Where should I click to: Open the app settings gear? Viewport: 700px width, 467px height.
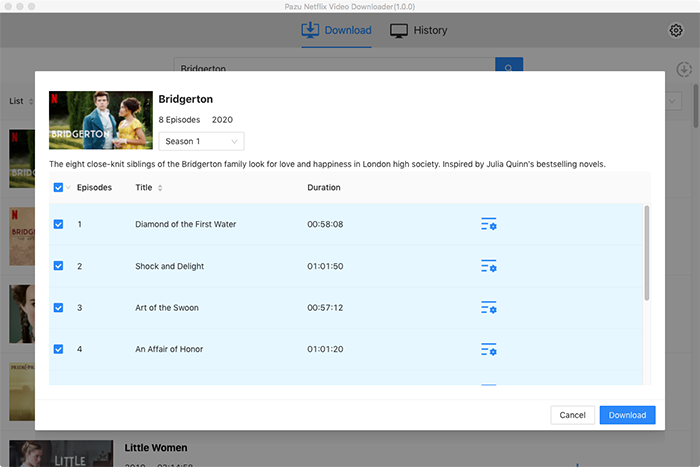tap(675, 30)
